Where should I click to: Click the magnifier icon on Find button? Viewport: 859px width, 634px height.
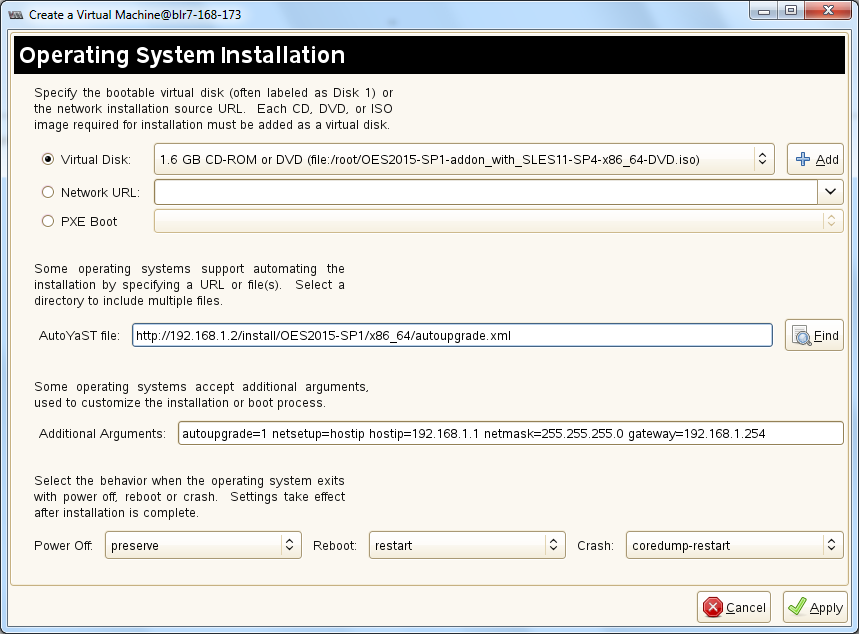click(801, 335)
